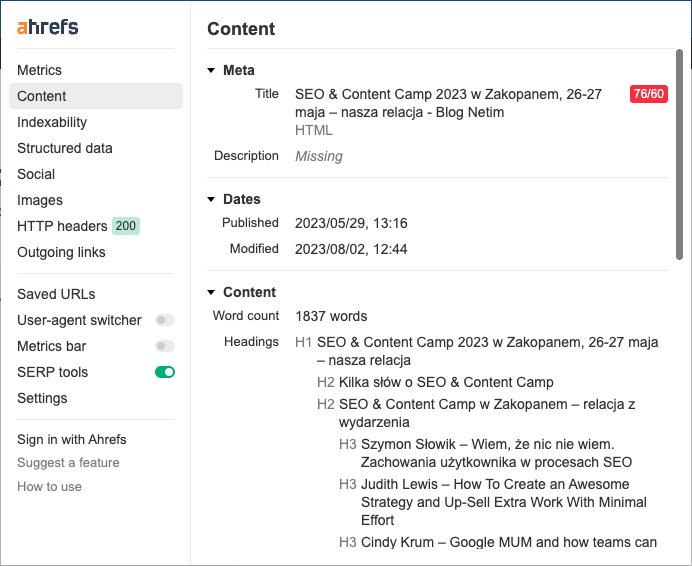
Task: Open Settings
Action: (42, 398)
